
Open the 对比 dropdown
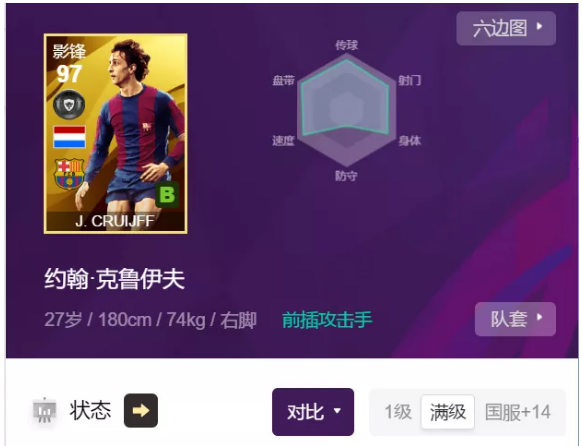(313, 412)
